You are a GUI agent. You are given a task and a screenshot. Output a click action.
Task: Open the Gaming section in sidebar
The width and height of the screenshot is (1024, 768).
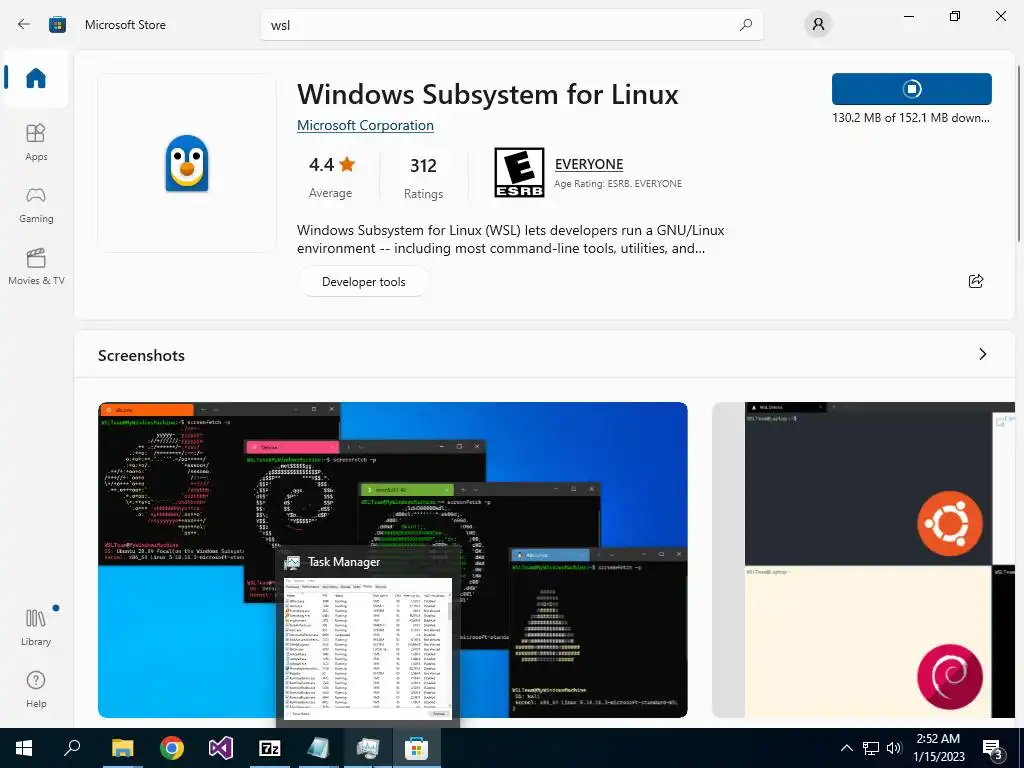pos(36,204)
